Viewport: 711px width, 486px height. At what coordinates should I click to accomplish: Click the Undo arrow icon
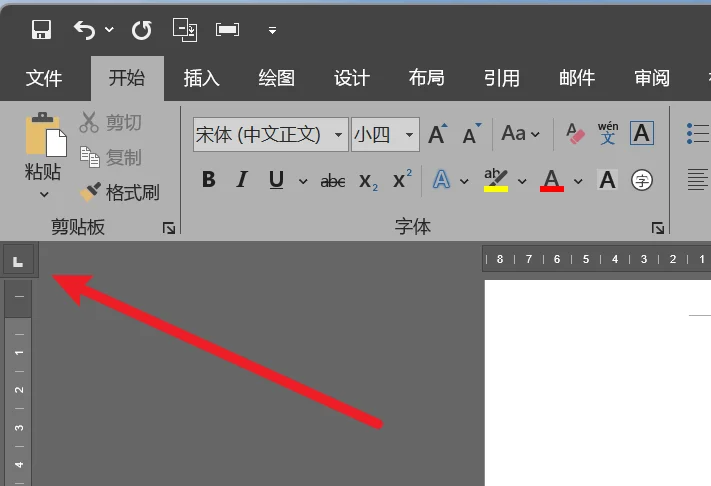(84, 30)
